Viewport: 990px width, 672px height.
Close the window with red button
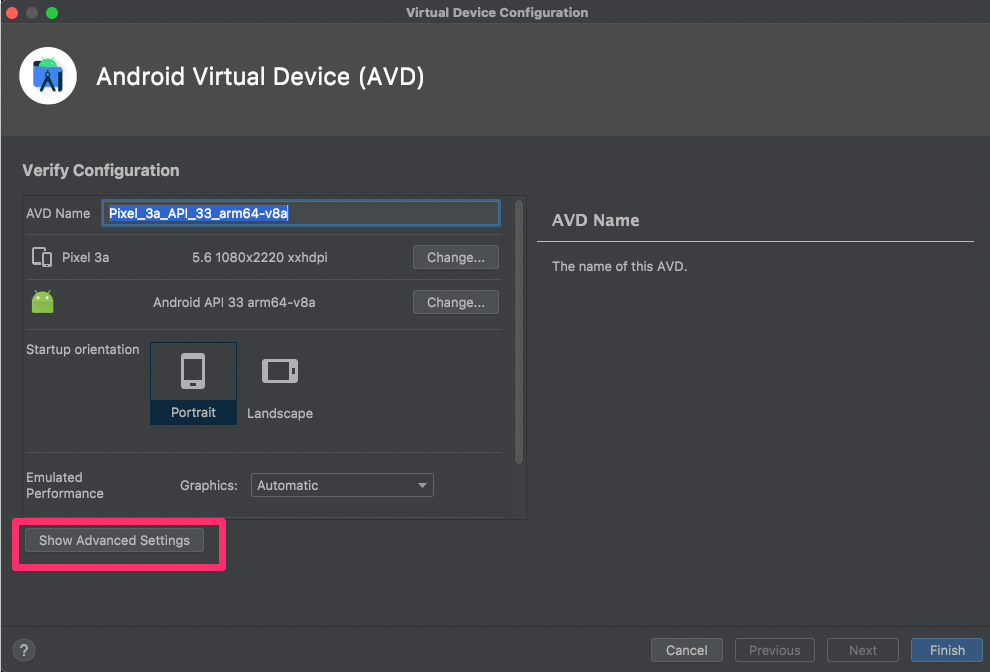point(11,13)
